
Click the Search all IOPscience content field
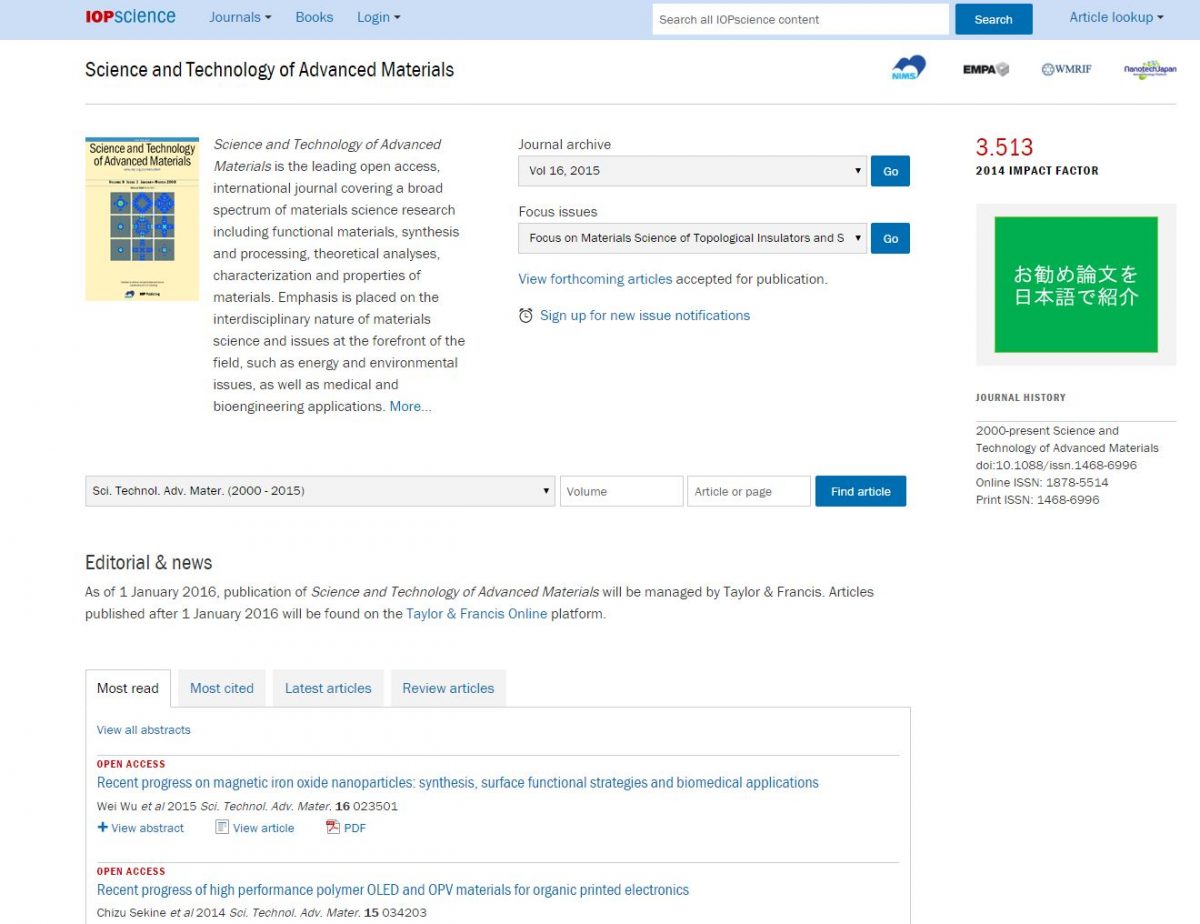click(801, 19)
